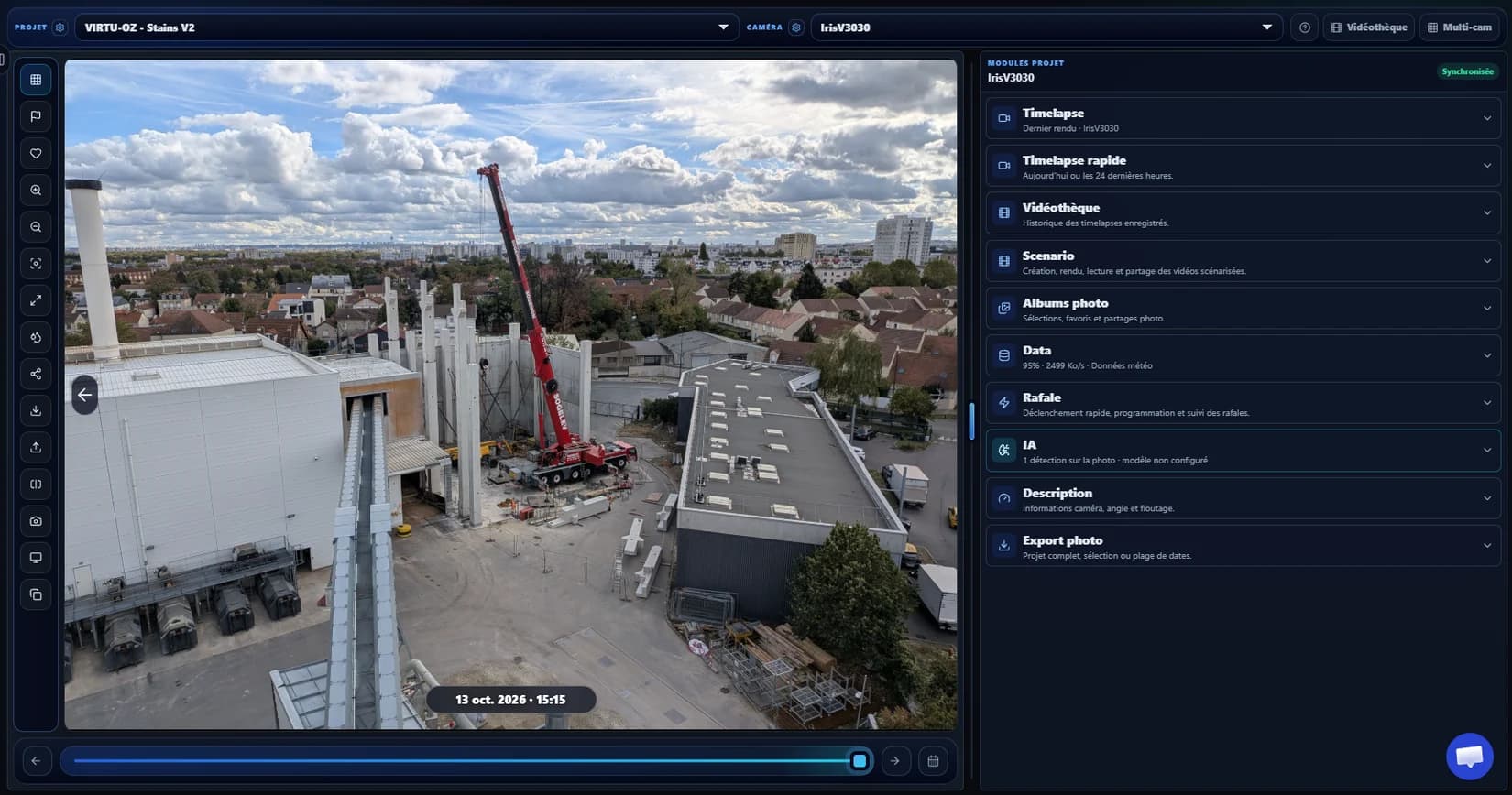This screenshot has height=795, width=1512.
Task: Expand the Scenario module
Action: (x=1243, y=261)
